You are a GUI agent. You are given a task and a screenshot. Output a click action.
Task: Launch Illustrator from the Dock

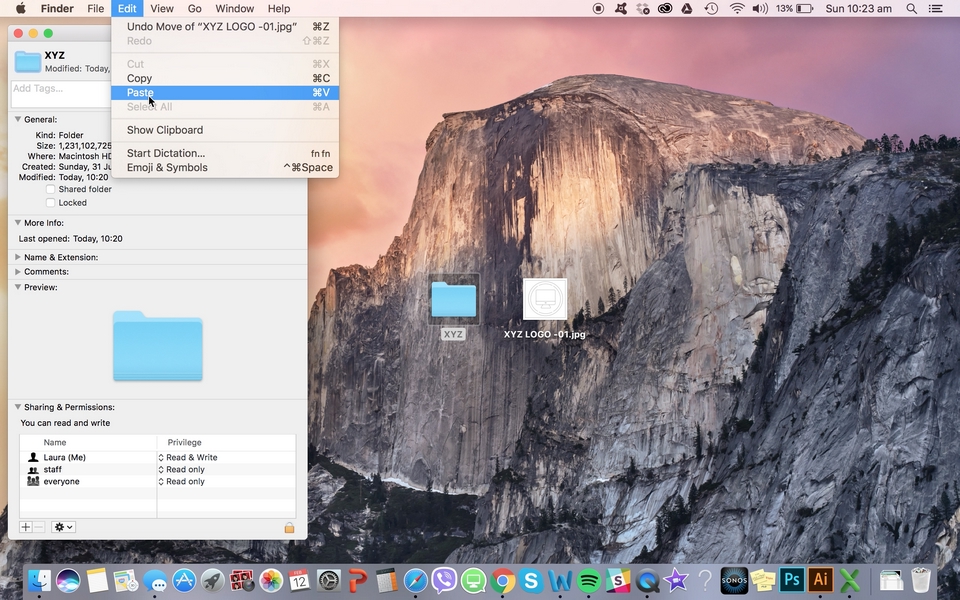click(821, 580)
